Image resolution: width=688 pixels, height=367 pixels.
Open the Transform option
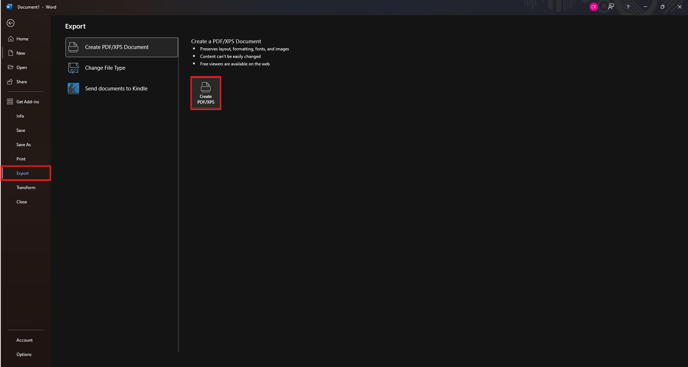tap(26, 188)
